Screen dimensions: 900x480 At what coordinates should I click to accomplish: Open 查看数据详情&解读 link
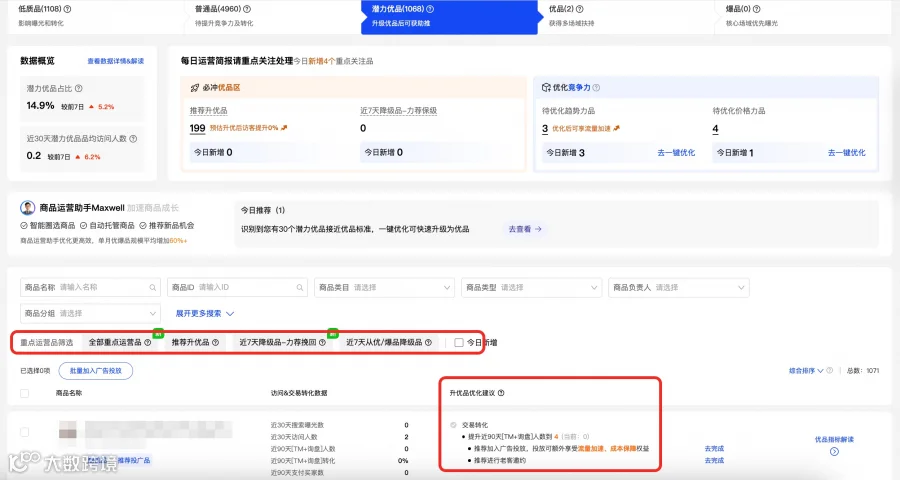tap(115, 61)
